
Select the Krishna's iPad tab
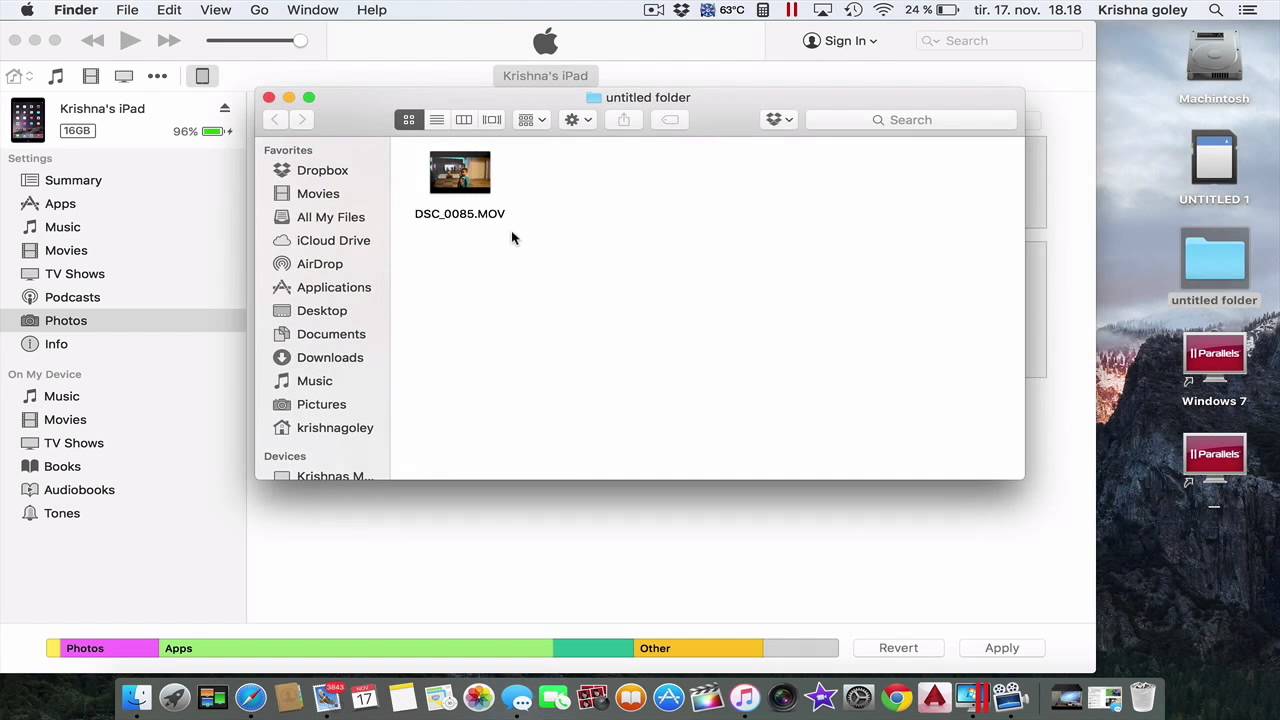click(x=545, y=76)
